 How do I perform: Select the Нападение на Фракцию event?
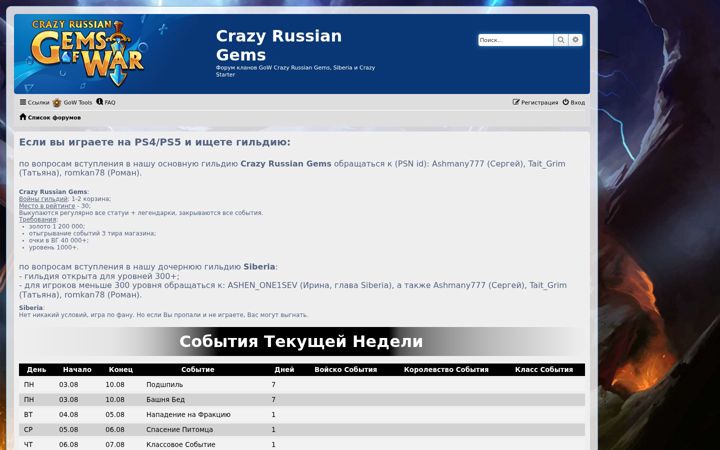[188, 415]
